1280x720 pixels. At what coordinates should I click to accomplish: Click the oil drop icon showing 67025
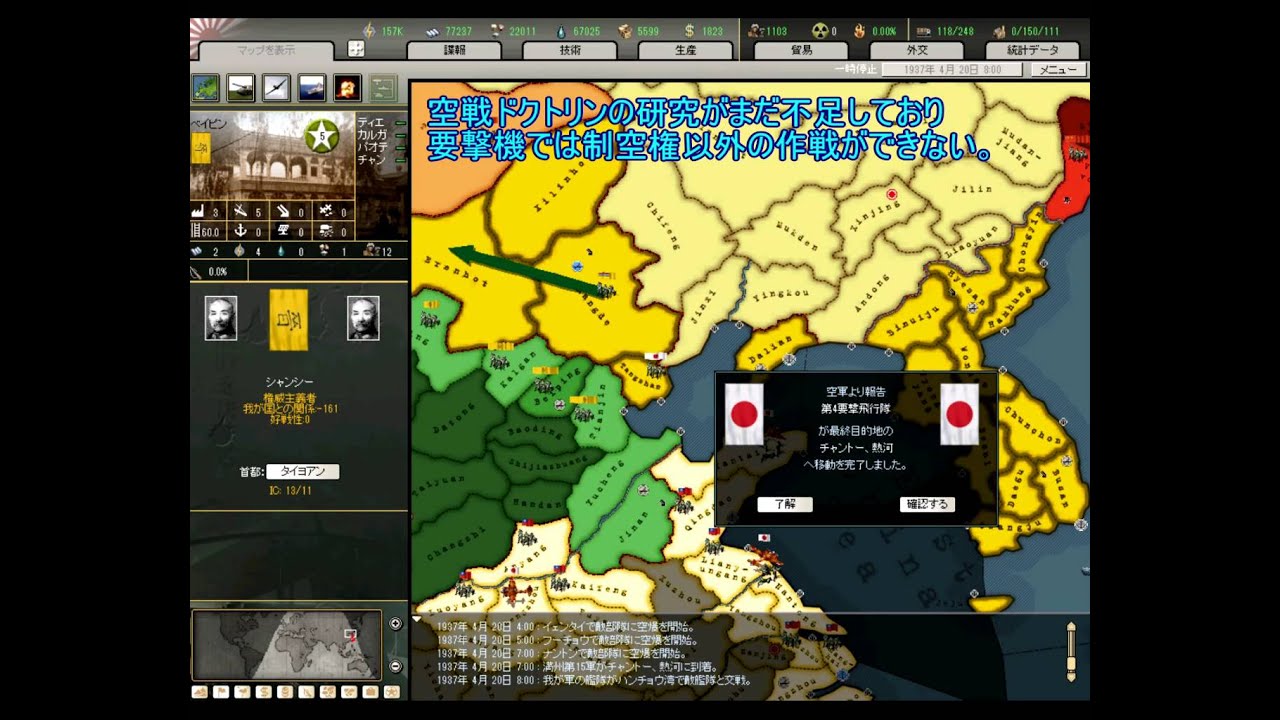click(561, 31)
